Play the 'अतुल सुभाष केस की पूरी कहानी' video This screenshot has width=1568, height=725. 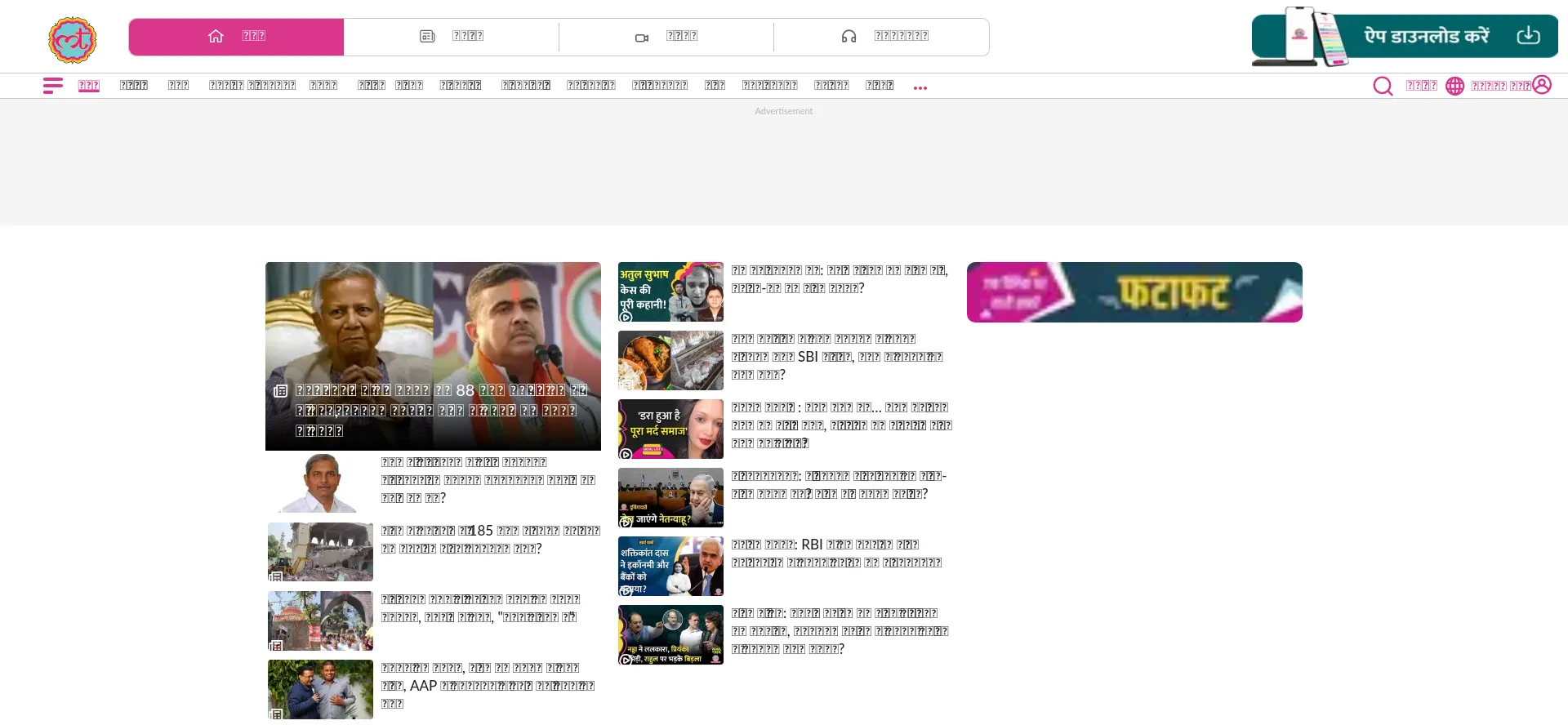pos(670,291)
